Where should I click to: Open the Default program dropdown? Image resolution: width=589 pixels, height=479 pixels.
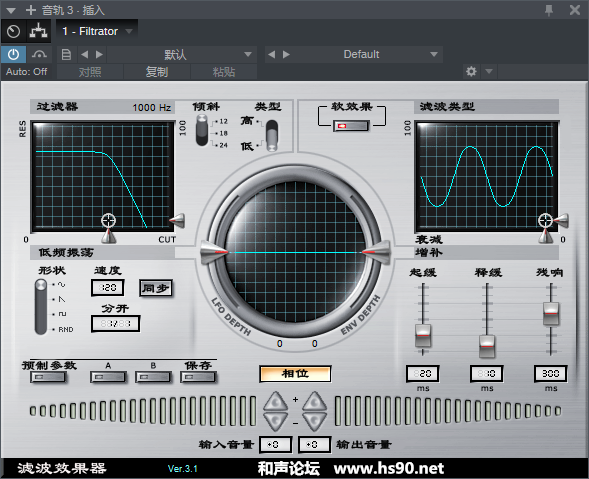(x=434, y=54)
